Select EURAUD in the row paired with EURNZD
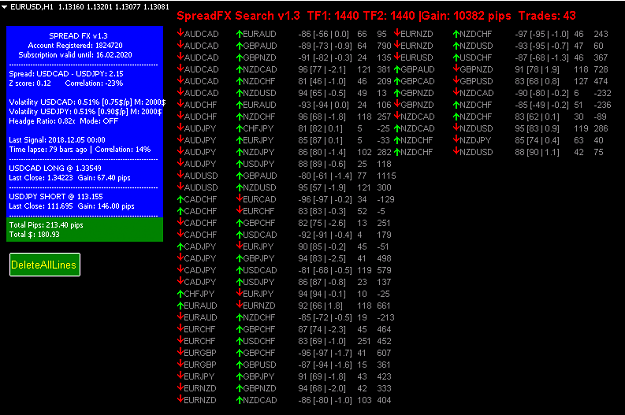This screenshot has width=625, height=415. click(200, 306)
